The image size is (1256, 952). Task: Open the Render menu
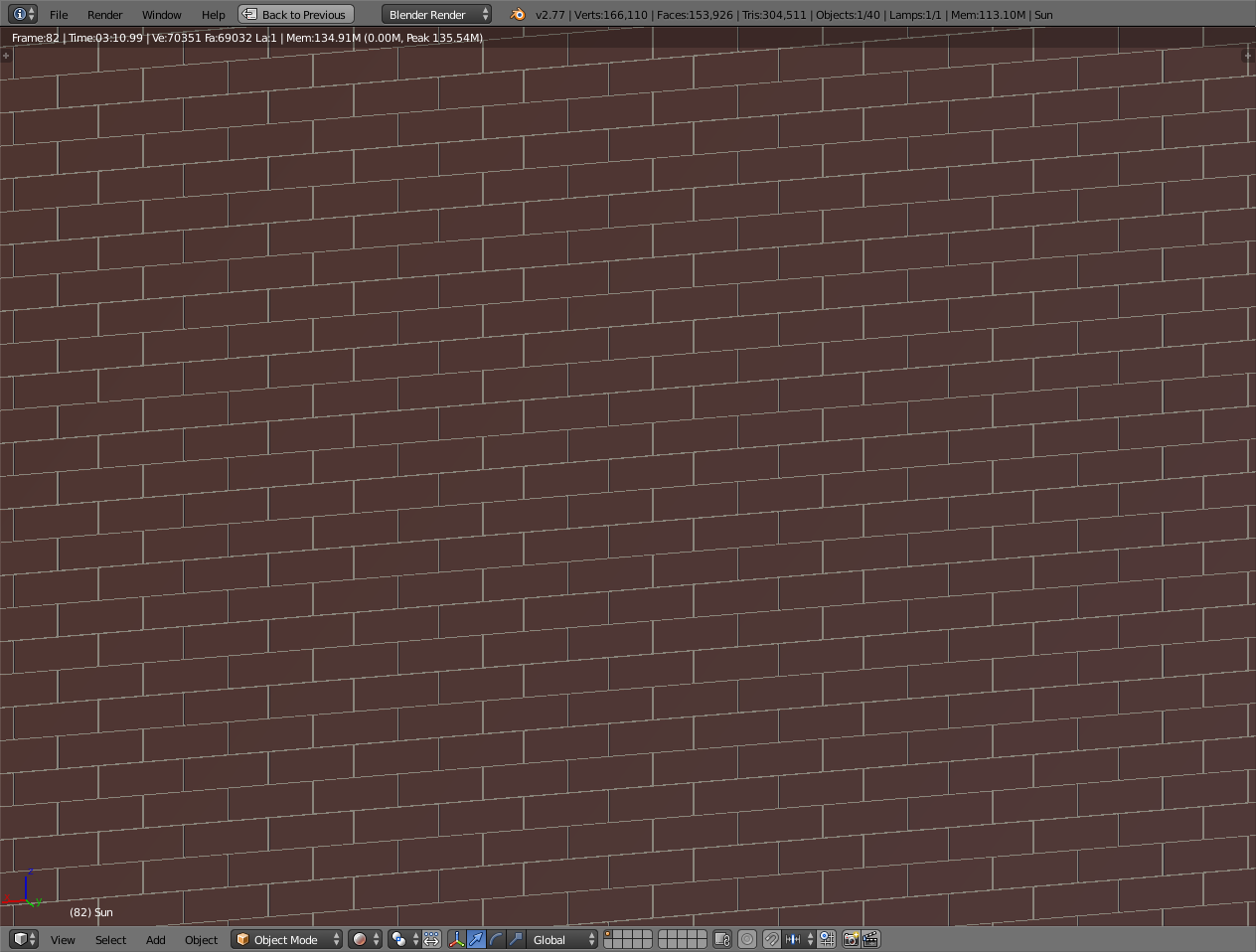pos(104,15)
